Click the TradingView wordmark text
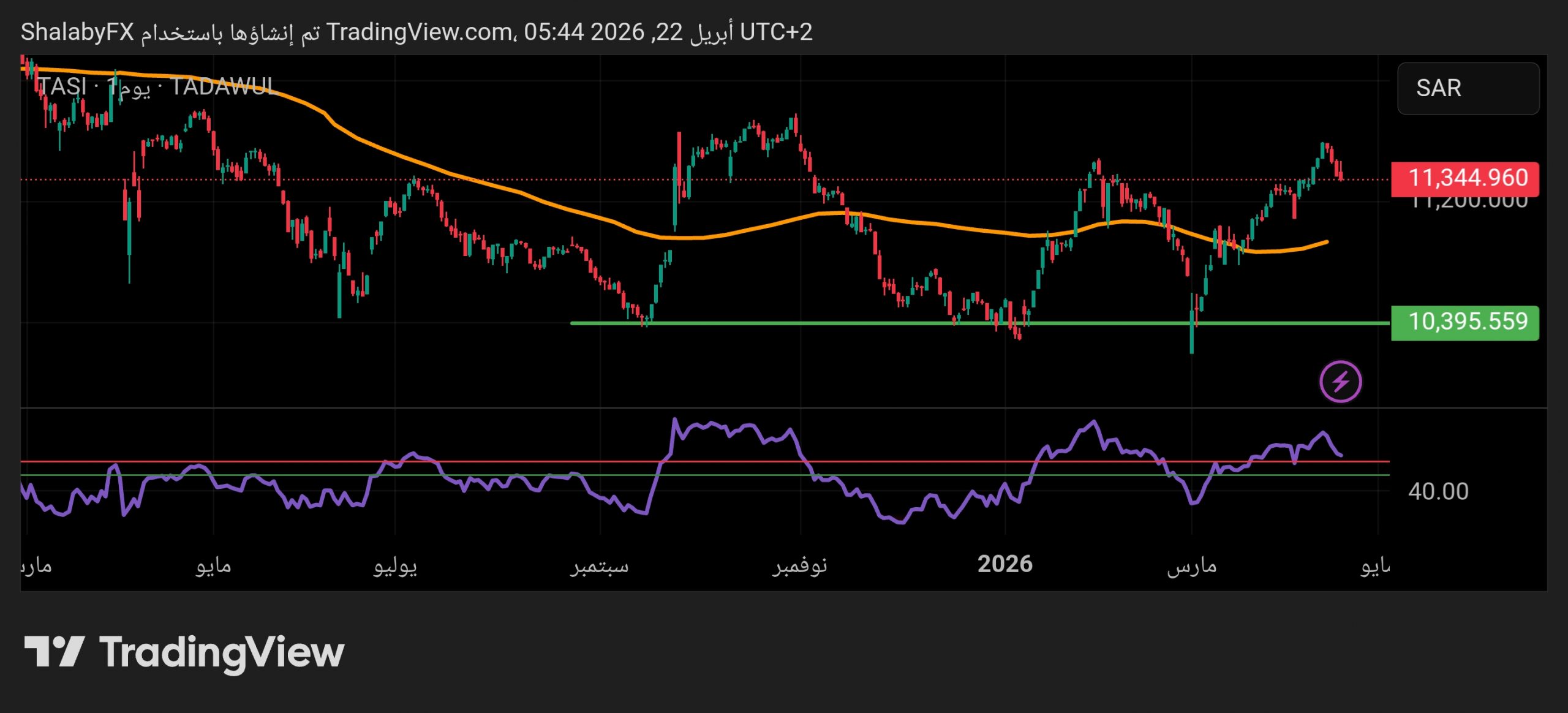This screenshot has width=1568, height=713. point(222,652)
